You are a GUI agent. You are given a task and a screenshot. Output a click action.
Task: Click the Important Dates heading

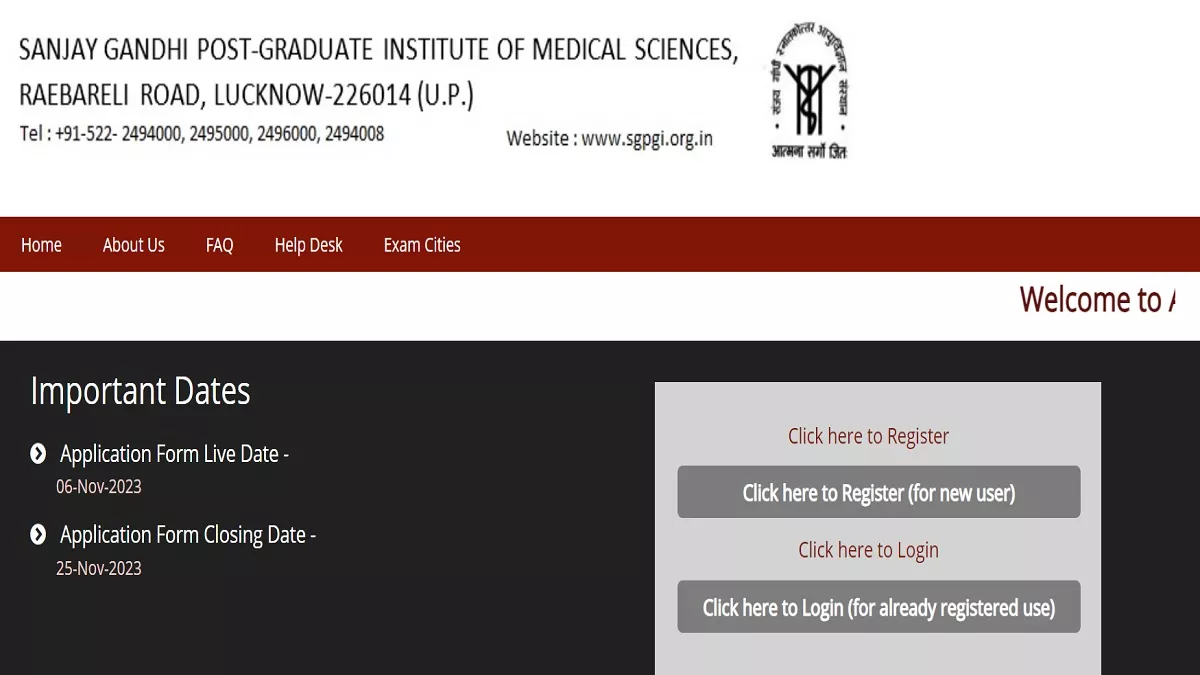coord(140,391)
